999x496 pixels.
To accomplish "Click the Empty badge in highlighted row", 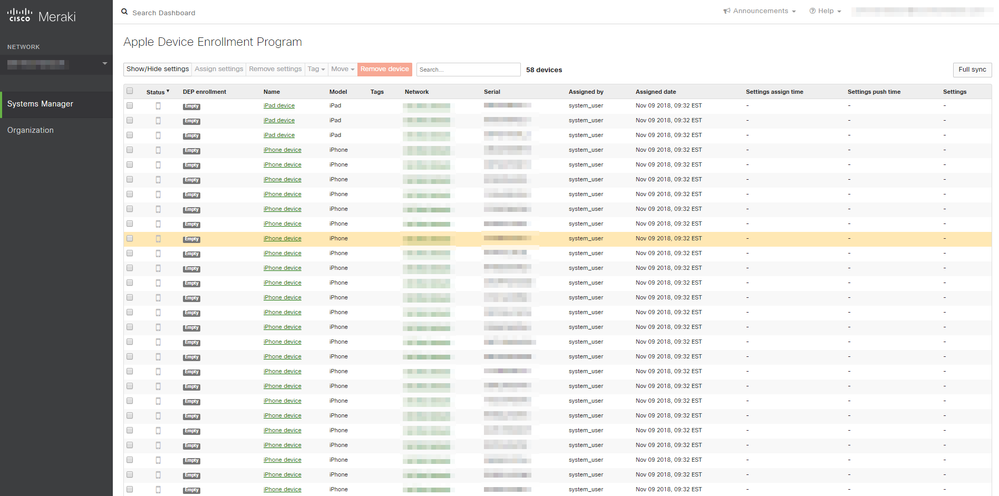I will [x=191, y=239].
